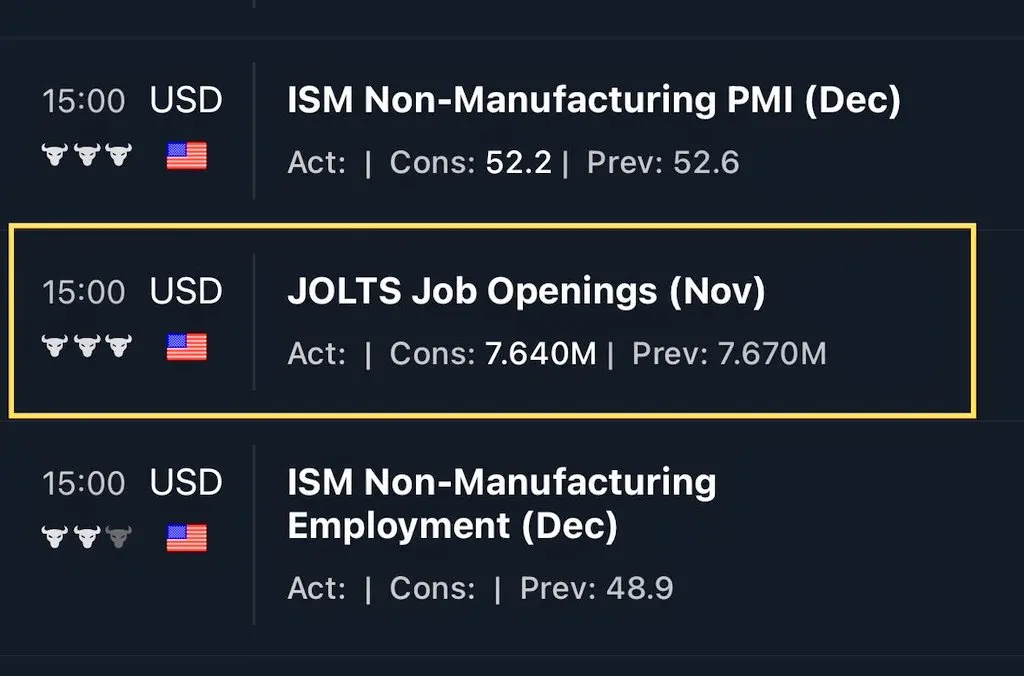Click first bull icon in JOLTS row

(55, 347)
